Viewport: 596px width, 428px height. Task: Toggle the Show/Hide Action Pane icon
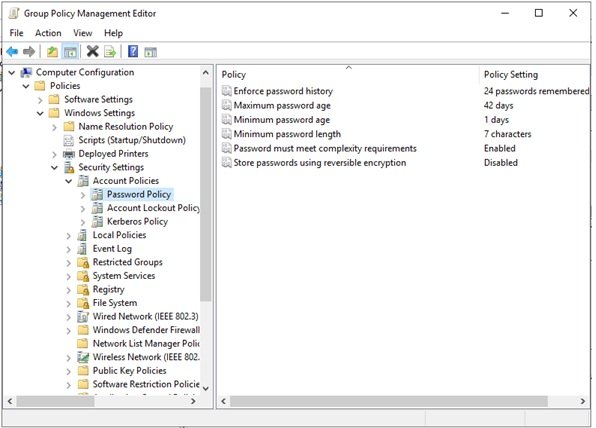pos(151,52)
